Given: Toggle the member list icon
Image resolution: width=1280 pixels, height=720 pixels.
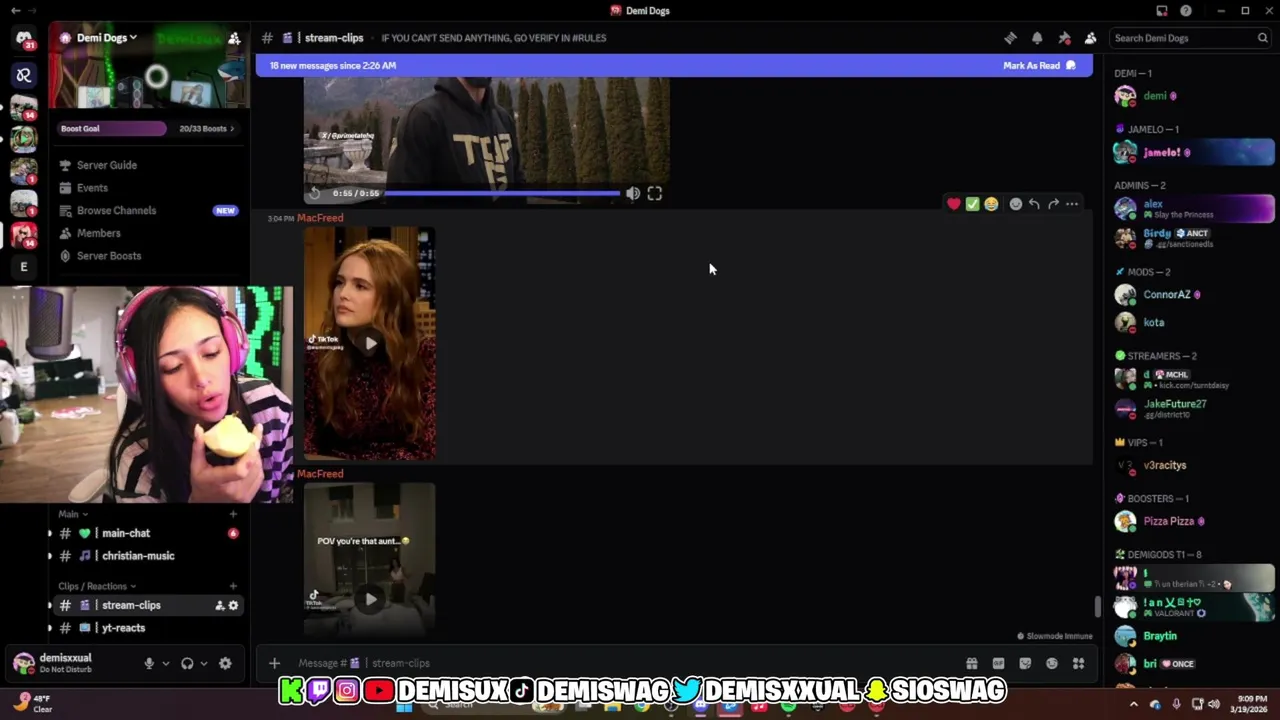Looking at the screenshot, I should (1090, 38).
